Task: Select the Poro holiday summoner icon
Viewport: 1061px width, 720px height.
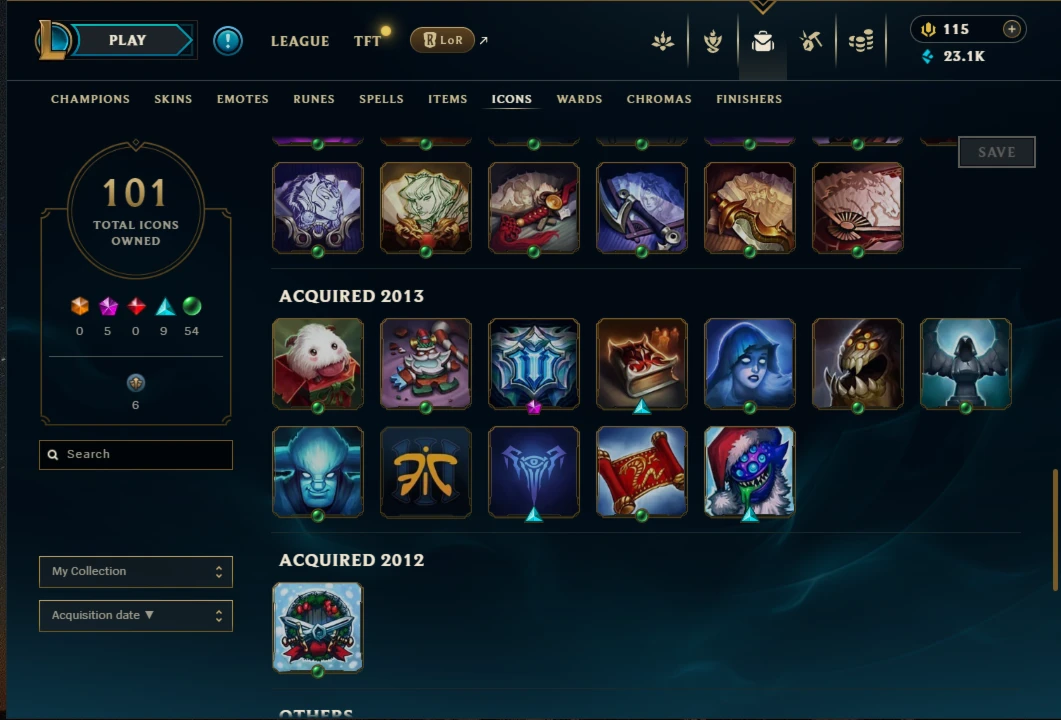Action: [317, 364]
